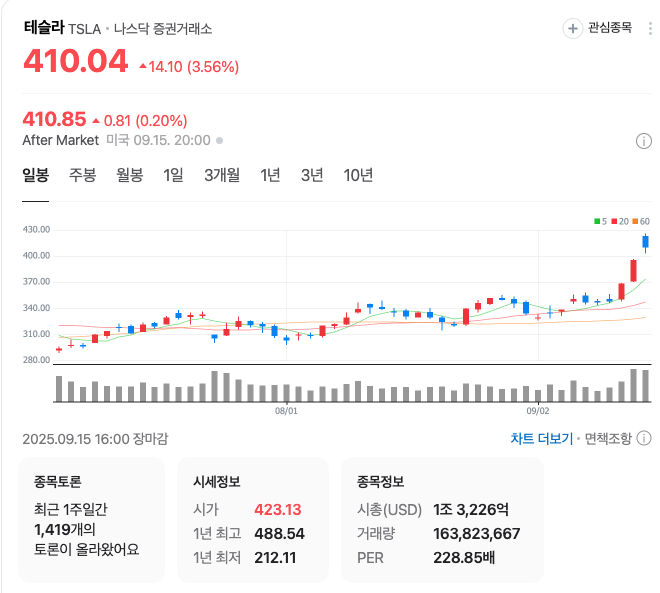Click the 410.85 after market price

(54, 119)
